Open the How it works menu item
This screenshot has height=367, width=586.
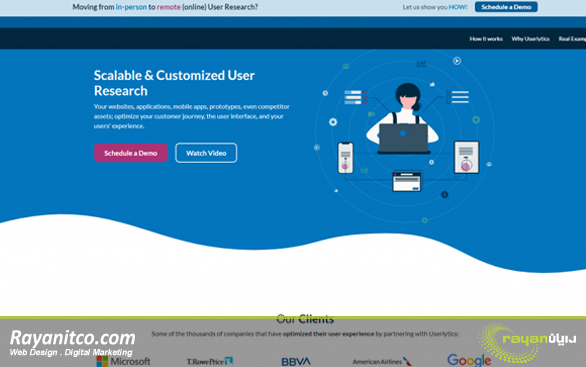pos(486,39)
